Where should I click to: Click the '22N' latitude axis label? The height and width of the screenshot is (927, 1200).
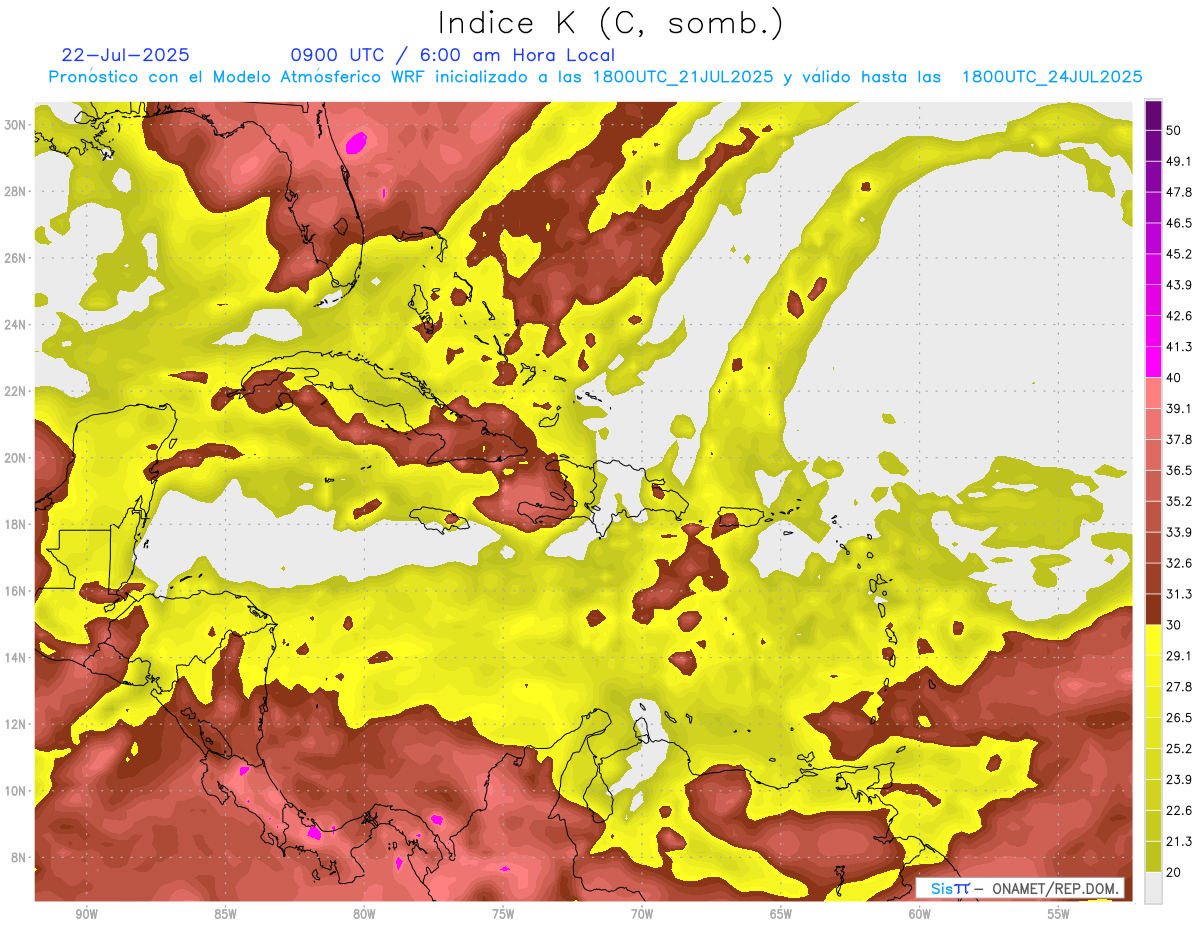16,391
